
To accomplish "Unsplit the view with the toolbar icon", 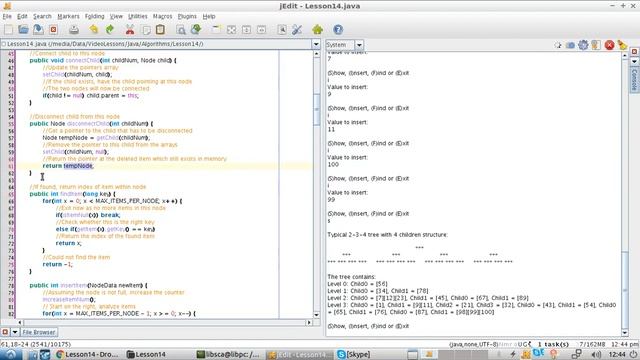I will coord(231,29).
